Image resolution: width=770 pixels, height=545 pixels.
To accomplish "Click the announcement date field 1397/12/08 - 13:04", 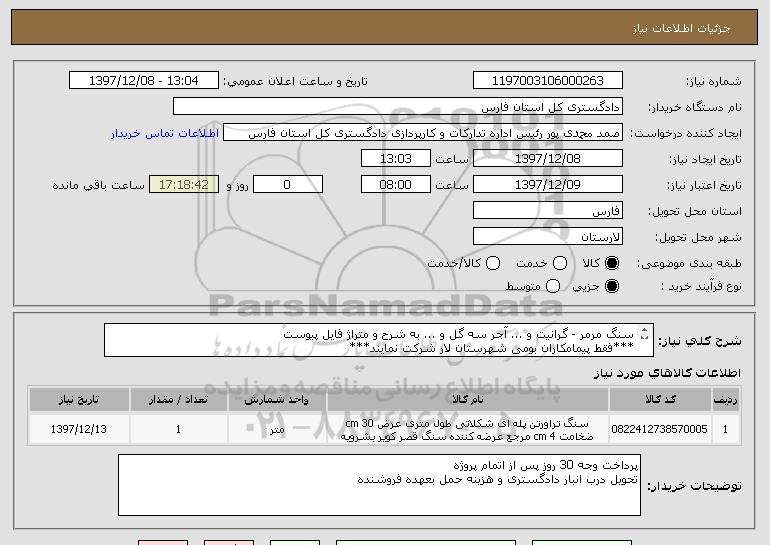I will click(x=144, y=81).
